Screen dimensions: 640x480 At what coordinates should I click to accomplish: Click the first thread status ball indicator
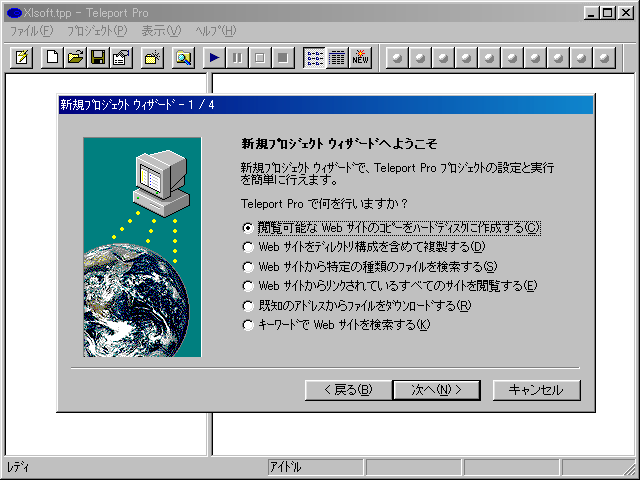pyautogui.click(x=397, y=58)
